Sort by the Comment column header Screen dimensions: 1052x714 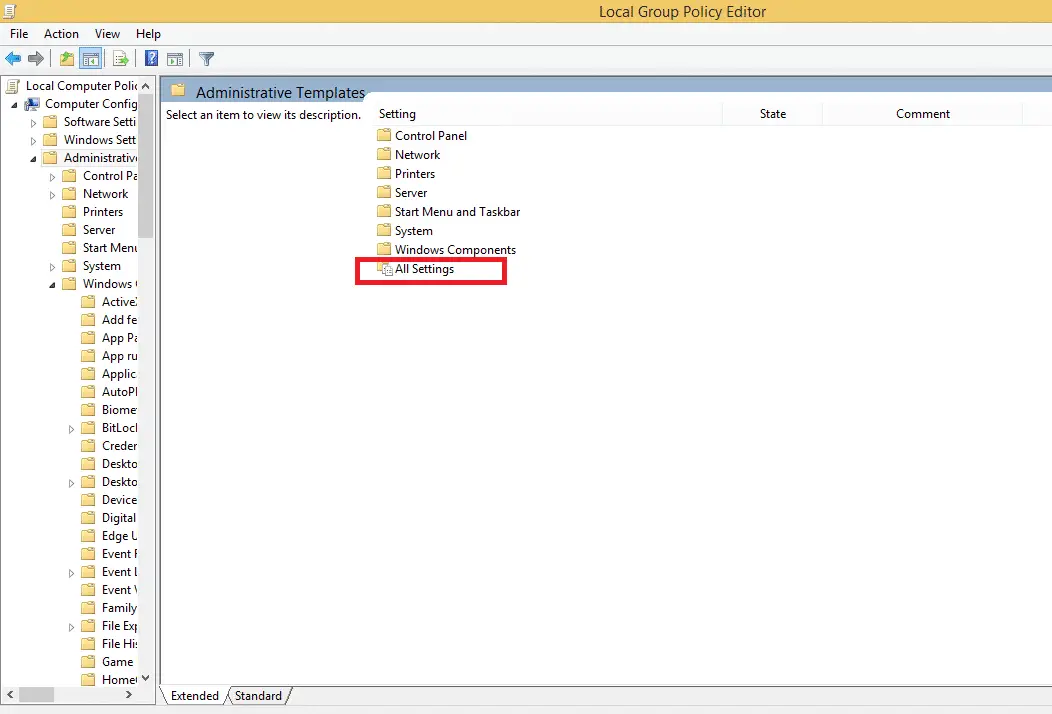point(923,114)
